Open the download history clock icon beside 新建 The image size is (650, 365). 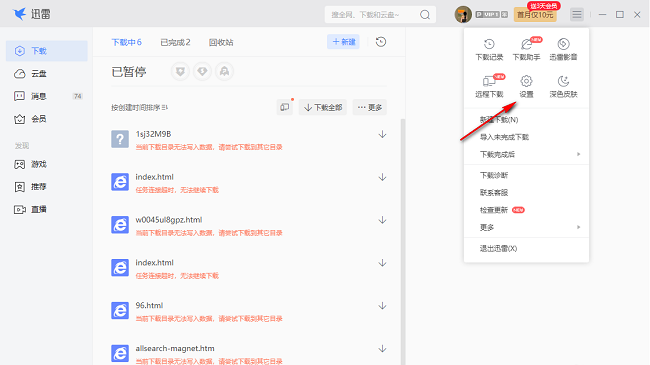(x=381, y=42)
